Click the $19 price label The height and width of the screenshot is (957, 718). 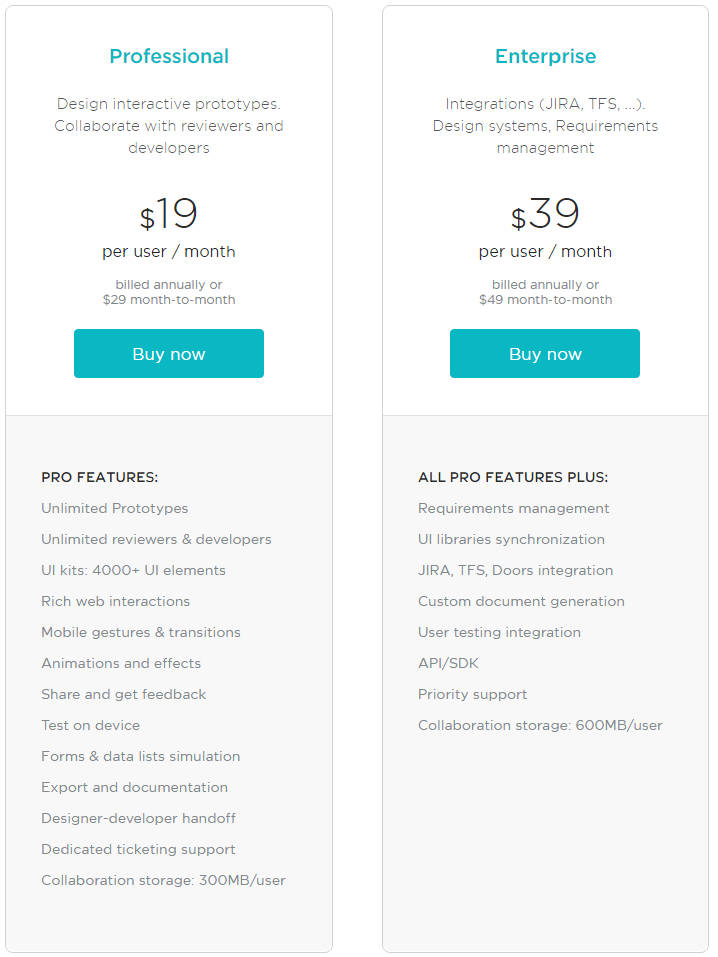pos(168,213)
